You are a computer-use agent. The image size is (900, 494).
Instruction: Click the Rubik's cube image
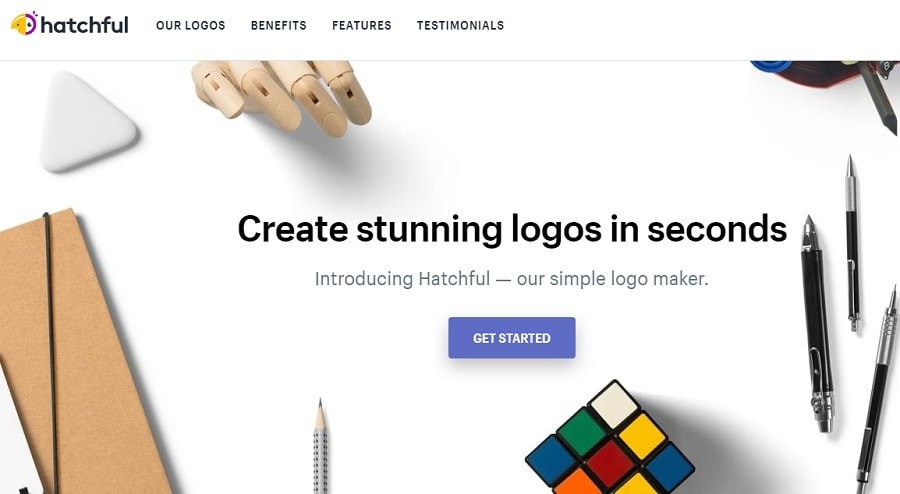(x=610, y=439)
